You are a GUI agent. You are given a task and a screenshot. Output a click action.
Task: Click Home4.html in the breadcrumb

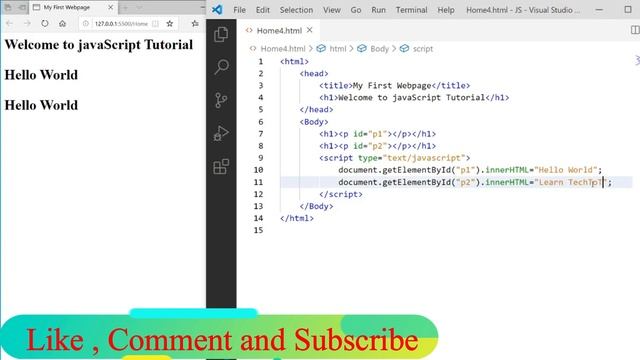(282, 49)
